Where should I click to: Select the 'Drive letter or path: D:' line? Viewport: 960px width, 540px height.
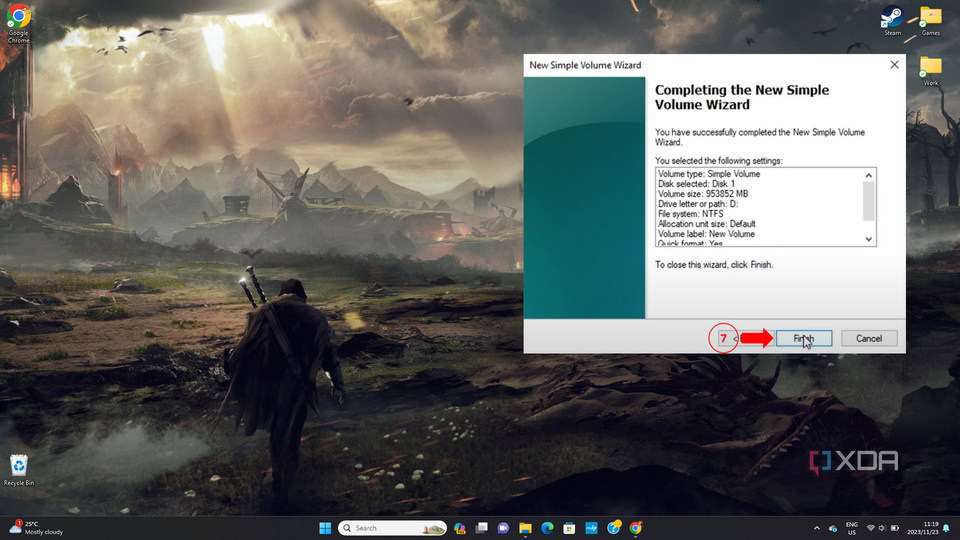click(x=698, y=204)
